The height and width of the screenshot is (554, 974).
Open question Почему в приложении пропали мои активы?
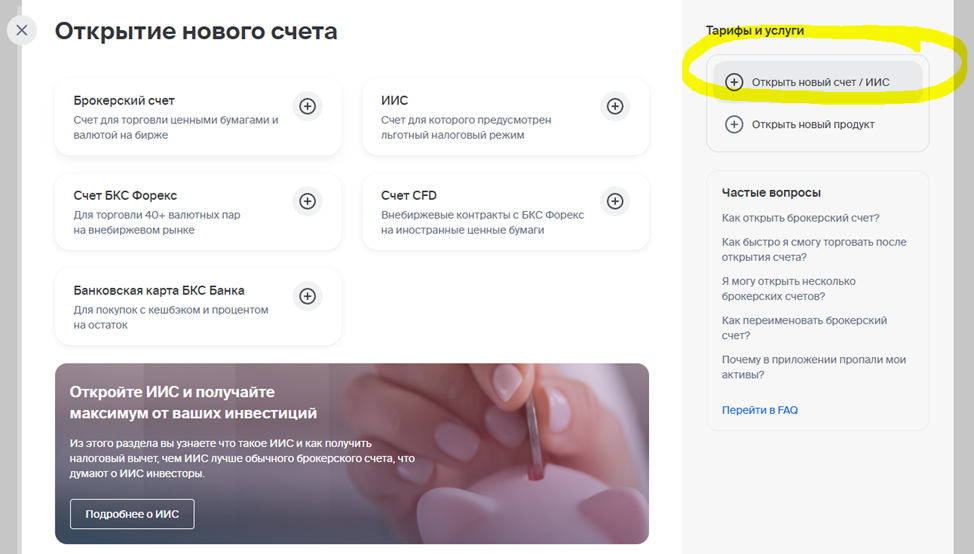(814, 367)
